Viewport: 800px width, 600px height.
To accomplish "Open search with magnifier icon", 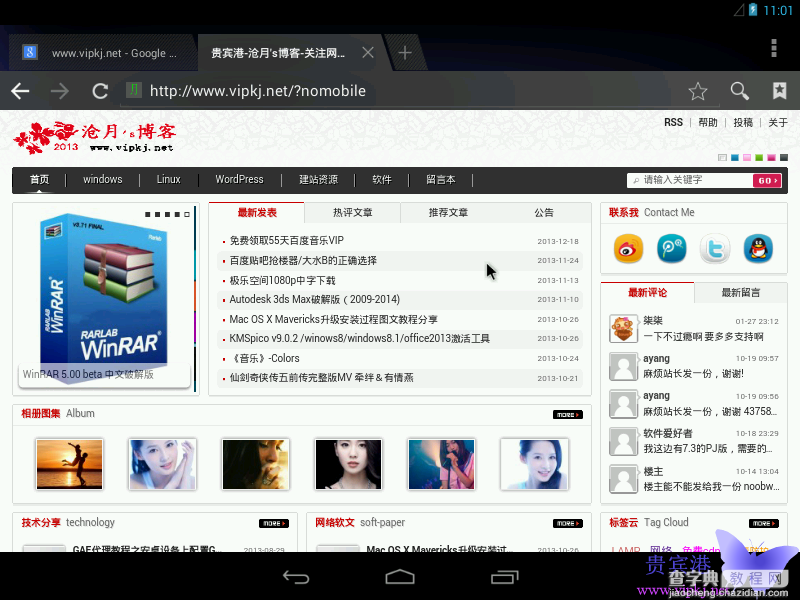I will tap(739, 91).
